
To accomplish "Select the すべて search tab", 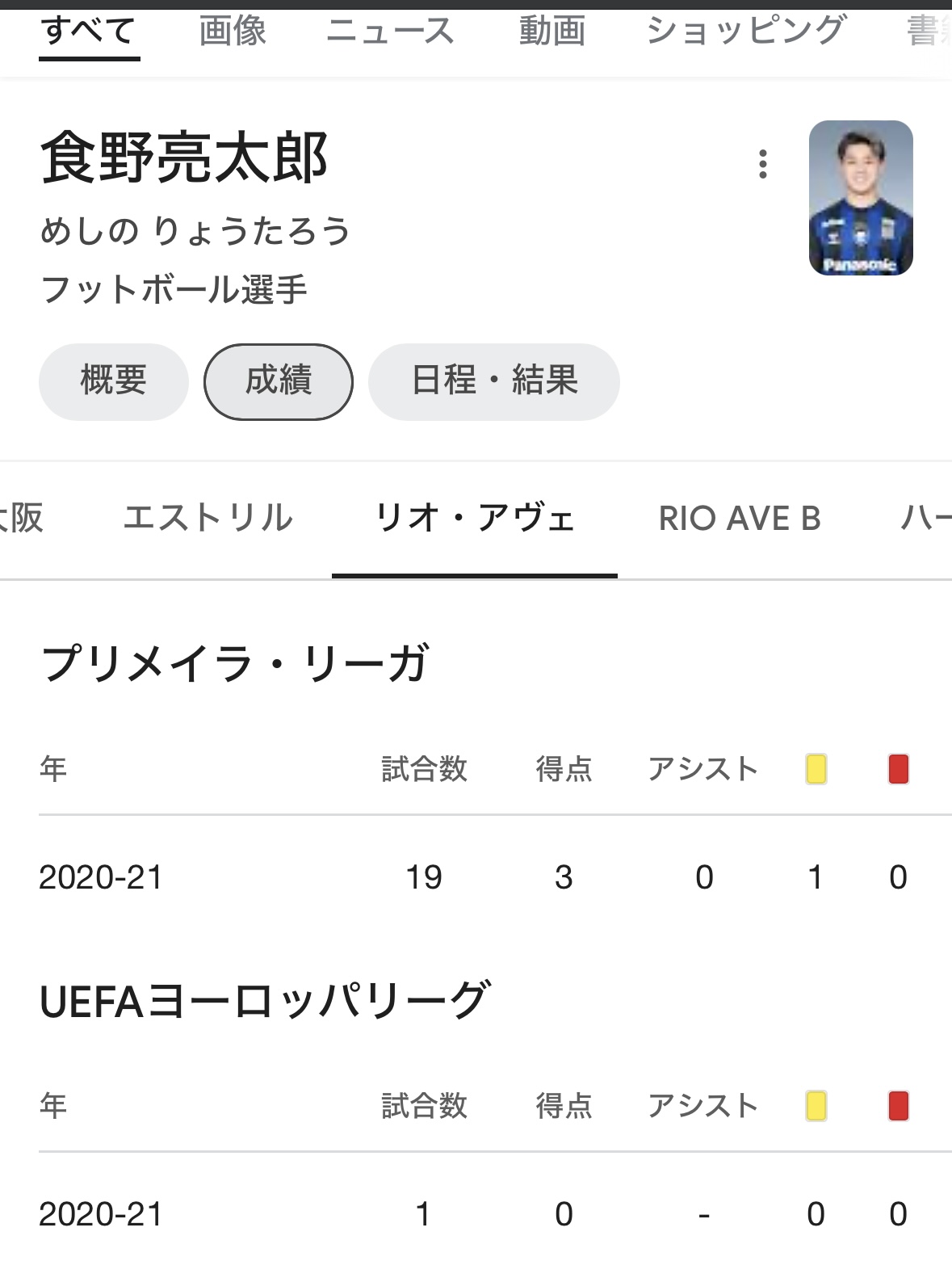I will tap(89, 32).
